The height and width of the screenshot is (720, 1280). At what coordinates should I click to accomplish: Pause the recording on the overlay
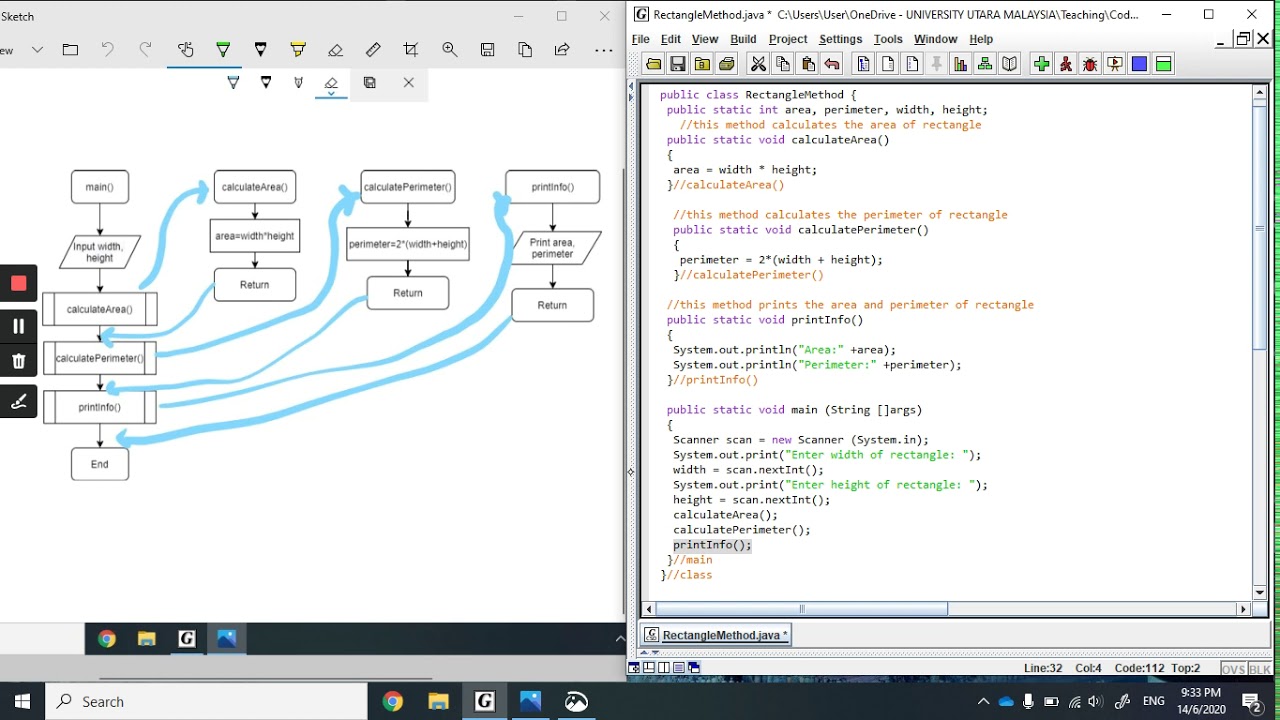18,326
